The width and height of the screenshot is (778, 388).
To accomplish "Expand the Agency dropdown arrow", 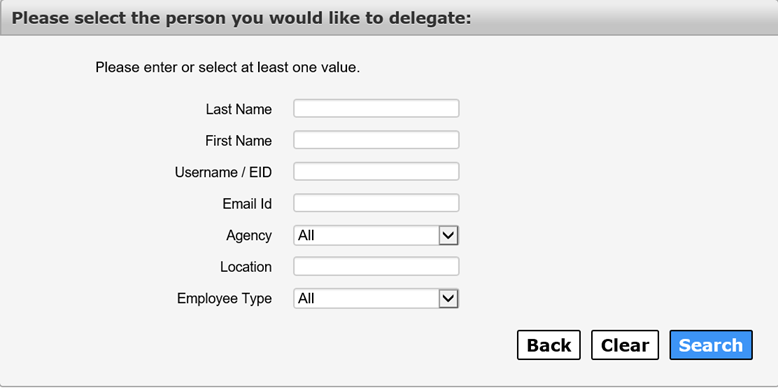I will 448,235.
